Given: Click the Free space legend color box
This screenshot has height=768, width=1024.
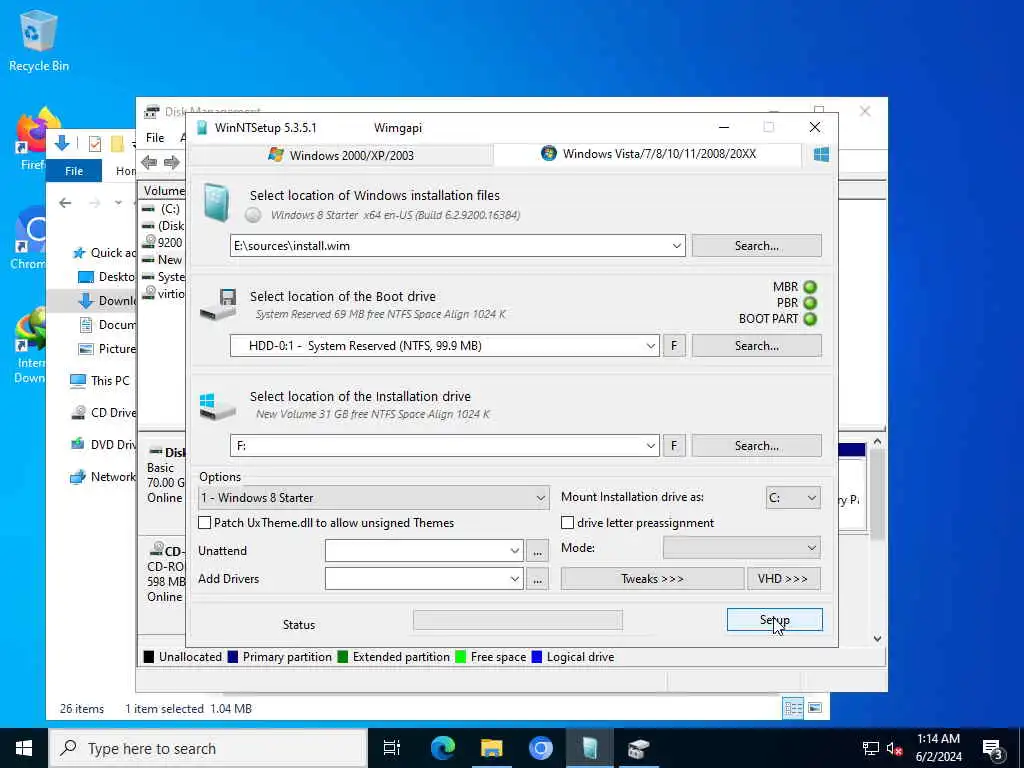Looking at the screenshot, I should click(x=460, y=657).
